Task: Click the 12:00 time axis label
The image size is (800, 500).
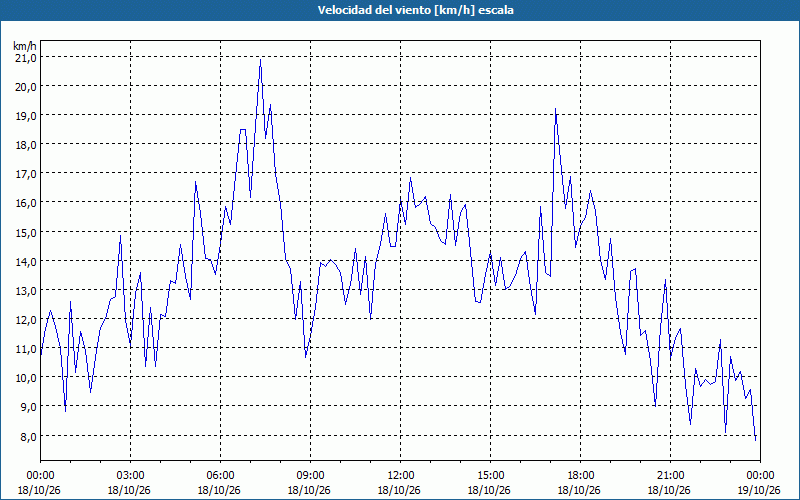Action: click(x=400, y=476)
